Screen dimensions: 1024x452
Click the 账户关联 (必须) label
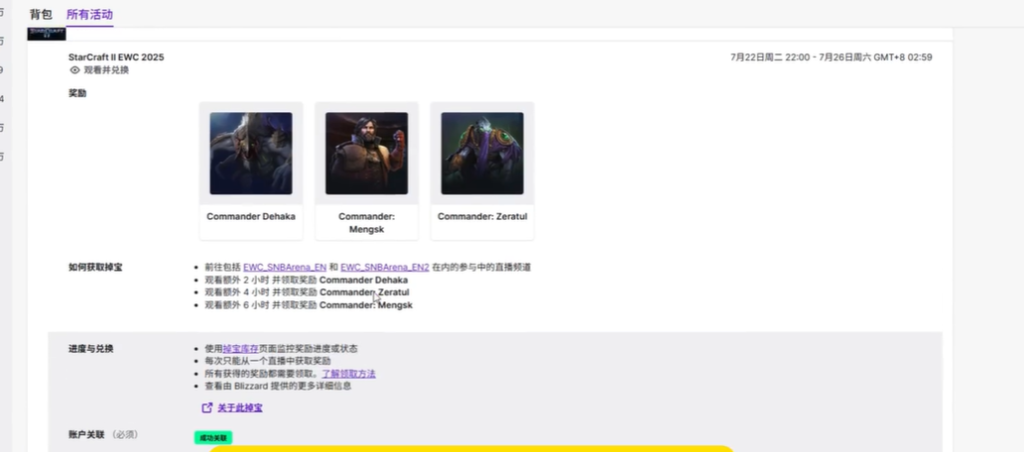click(103, 434)
